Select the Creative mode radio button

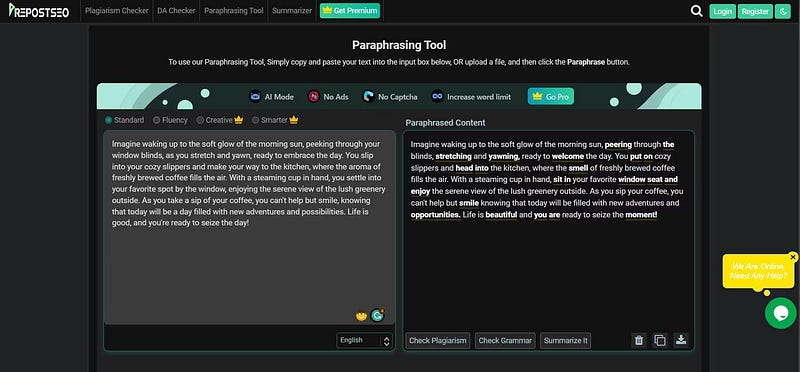200,120
